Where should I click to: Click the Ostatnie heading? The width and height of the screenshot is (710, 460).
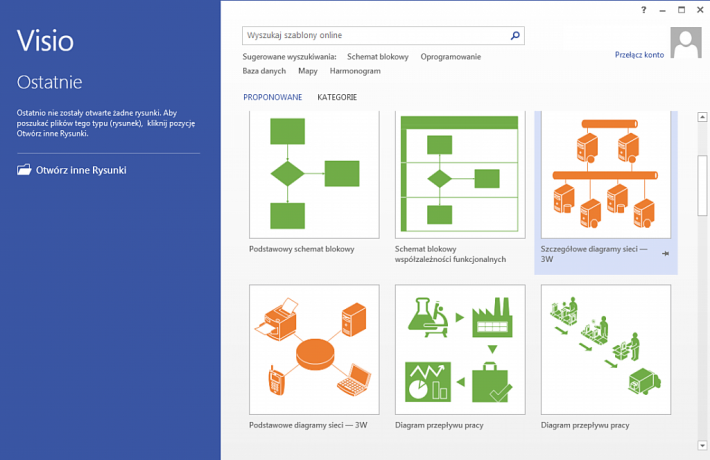tap(49, 82)
